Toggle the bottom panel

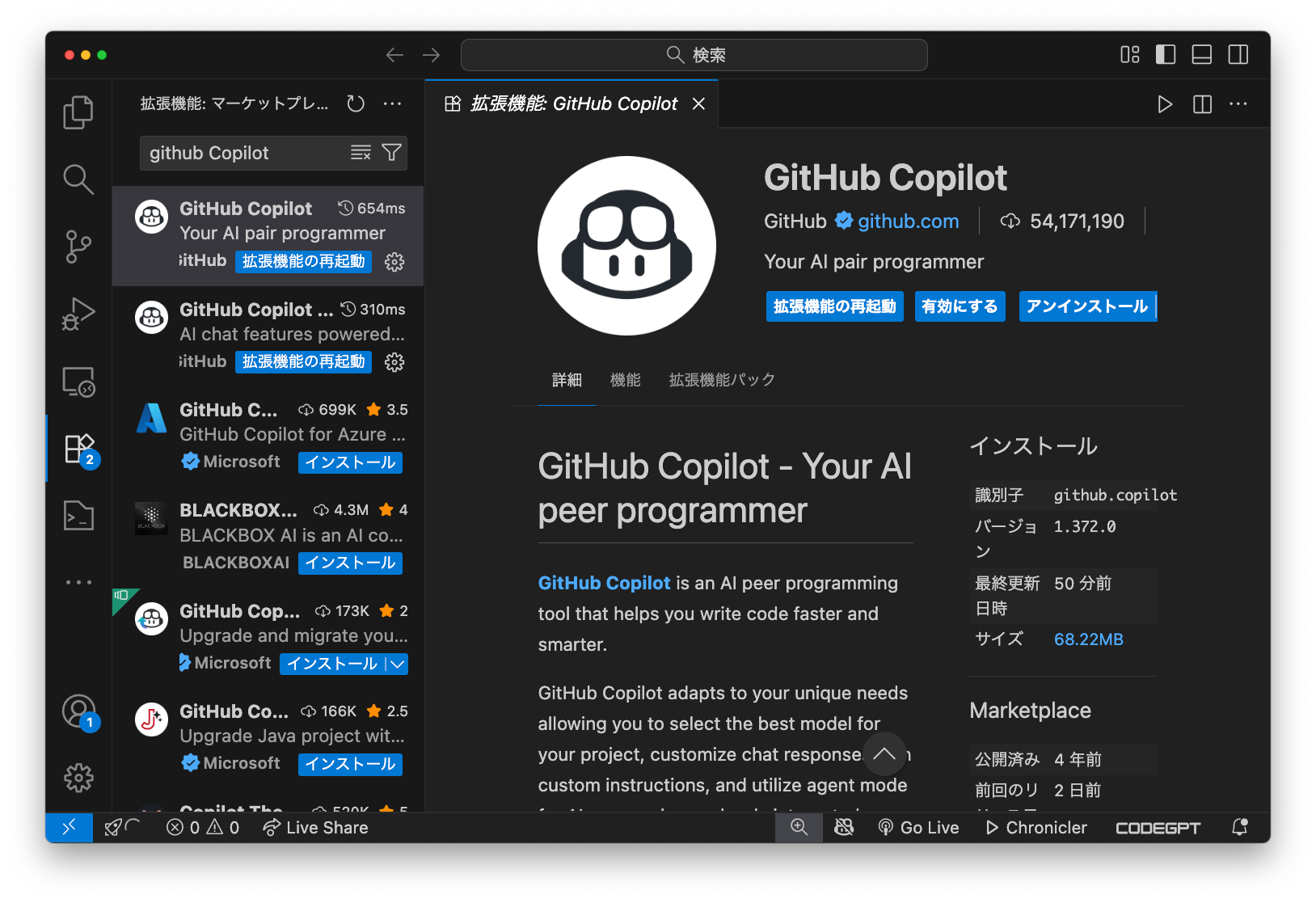pos(1202,55)
